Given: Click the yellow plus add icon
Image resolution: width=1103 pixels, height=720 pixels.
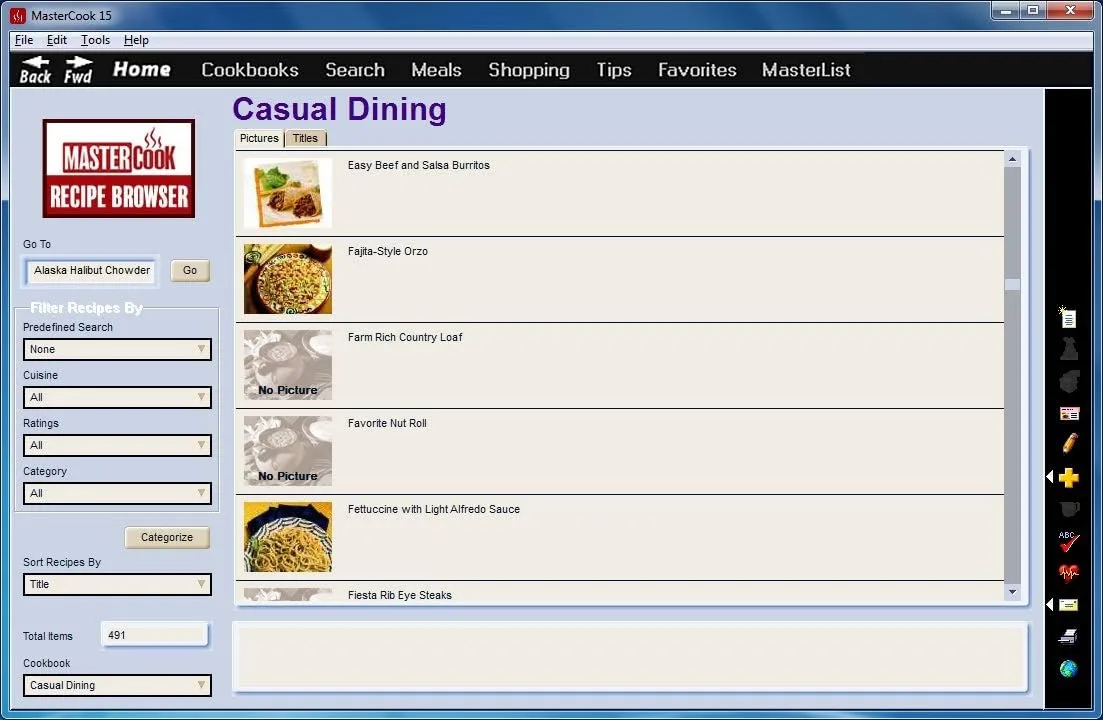Looking at the screenshot, I should click(x=1067, y=477).
